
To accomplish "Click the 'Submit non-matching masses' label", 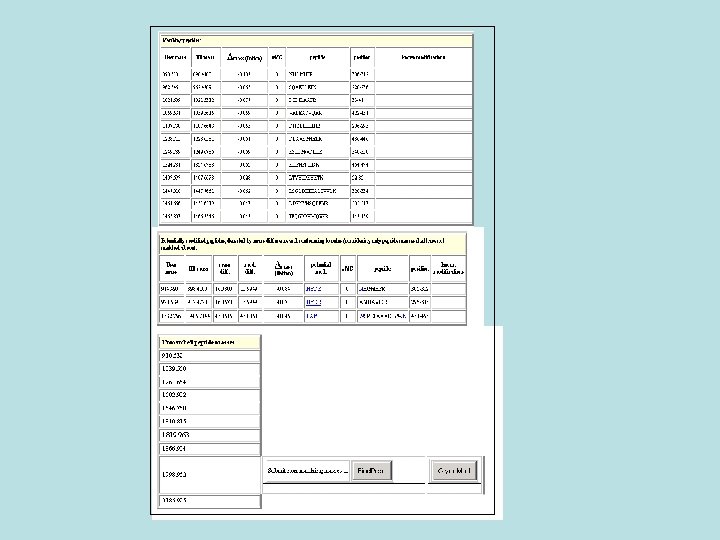I will click(306, 471).
